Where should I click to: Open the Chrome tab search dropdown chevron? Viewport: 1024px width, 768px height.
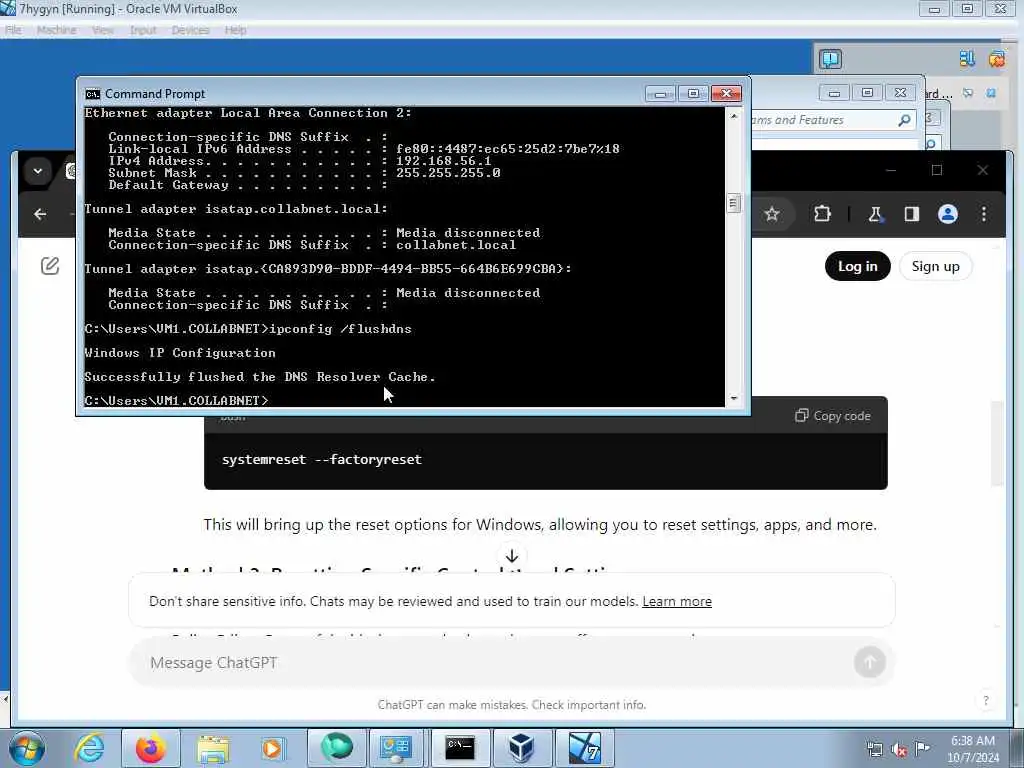click(x=38, y=171)
